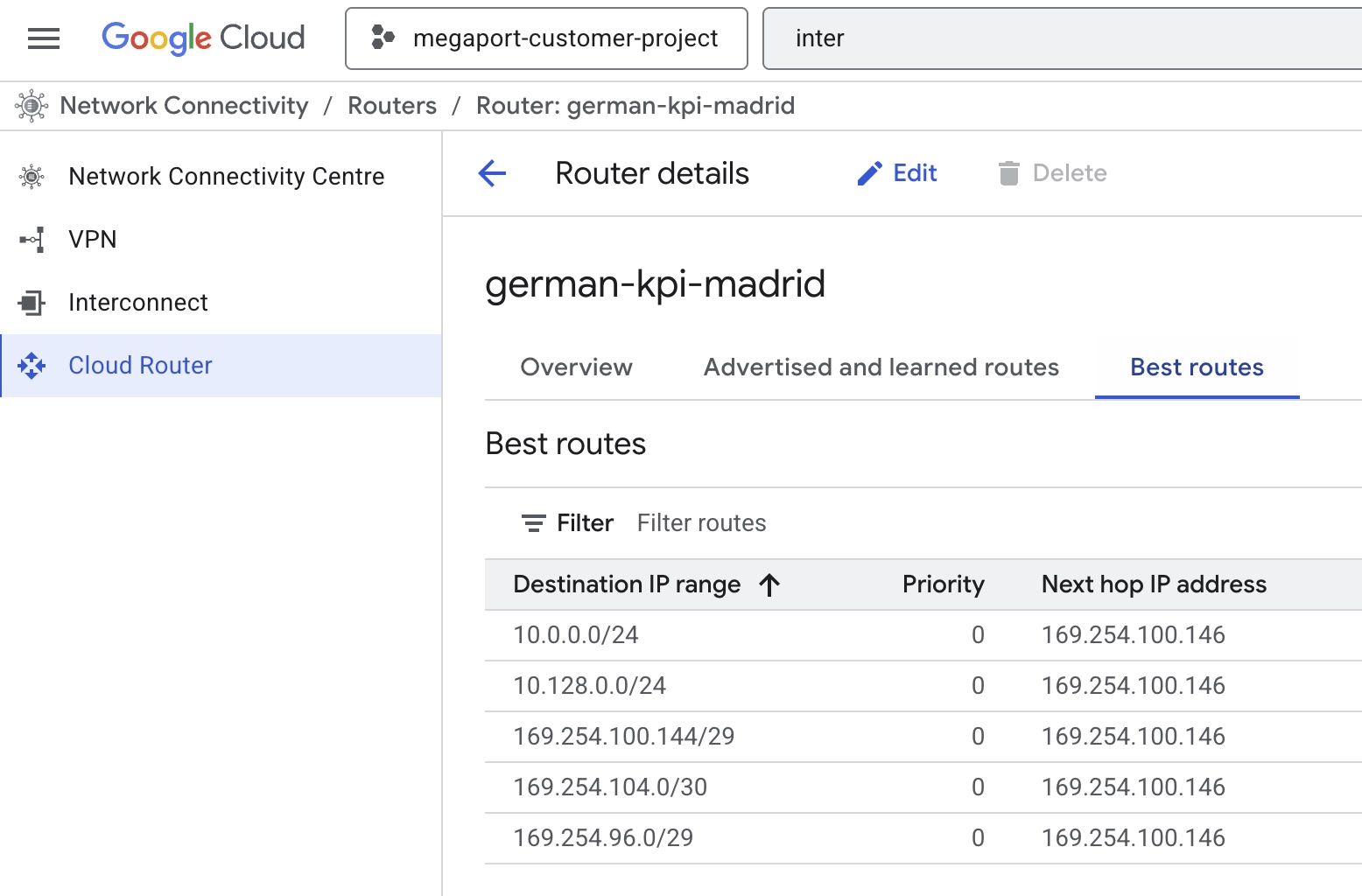Switch to the Overview tab
1362x896 pixels.
pyautogui.click(x=576, y=367)
